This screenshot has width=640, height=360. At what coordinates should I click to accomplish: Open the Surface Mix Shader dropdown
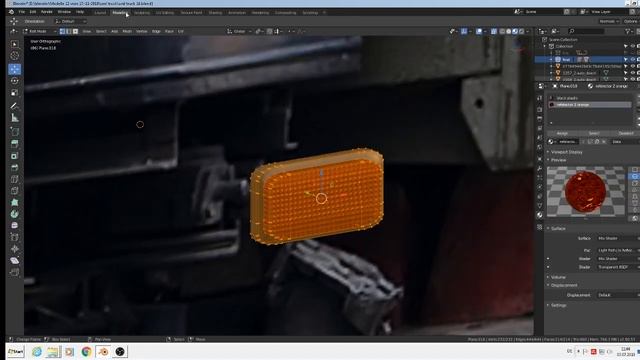tap(617, 238)
